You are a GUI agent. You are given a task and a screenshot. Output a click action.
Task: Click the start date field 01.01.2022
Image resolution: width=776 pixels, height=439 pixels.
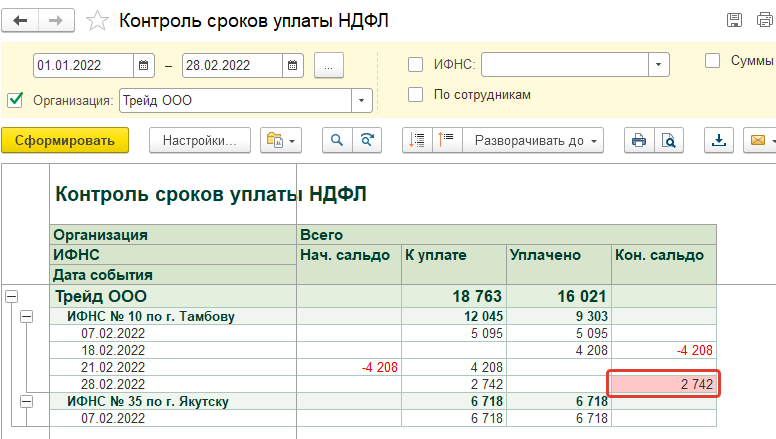point(83,65)
